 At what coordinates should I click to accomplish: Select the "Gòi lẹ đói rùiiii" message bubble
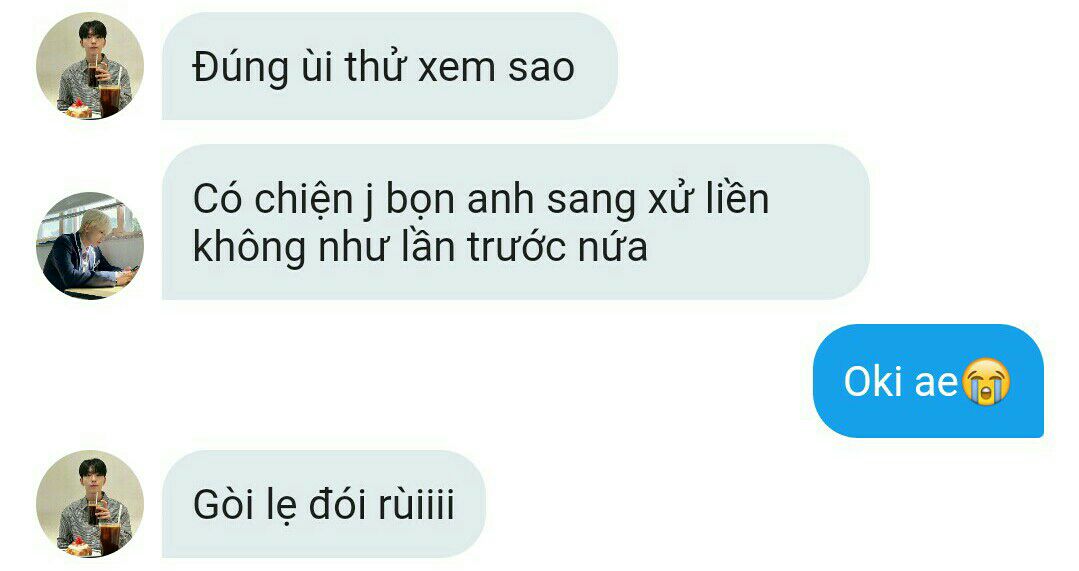coord(323,504)
